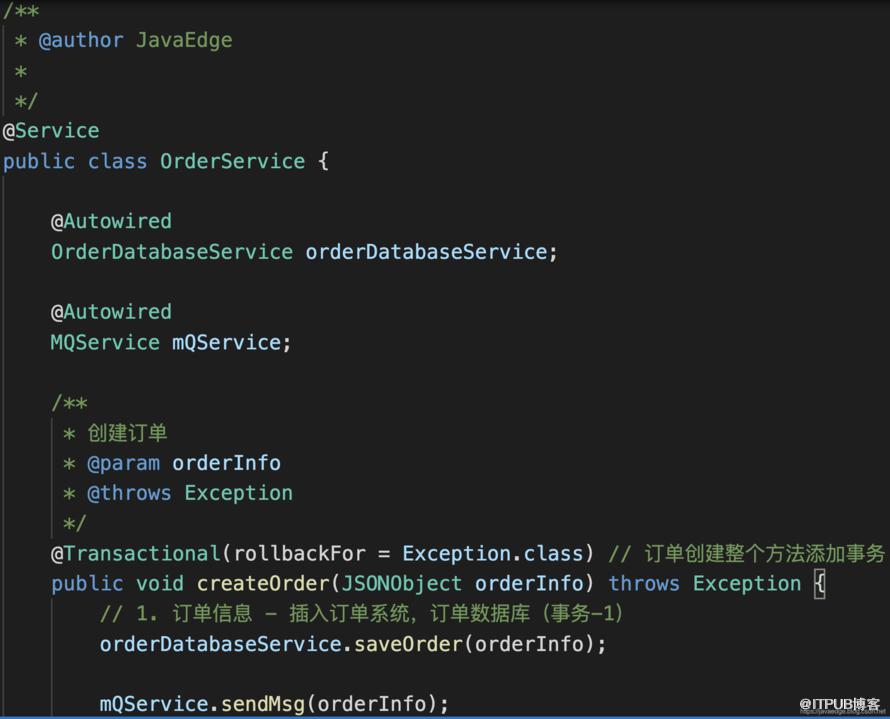
Task: Click the highlighted opening brace of createOrder
Action: click(x=819, y=584)
